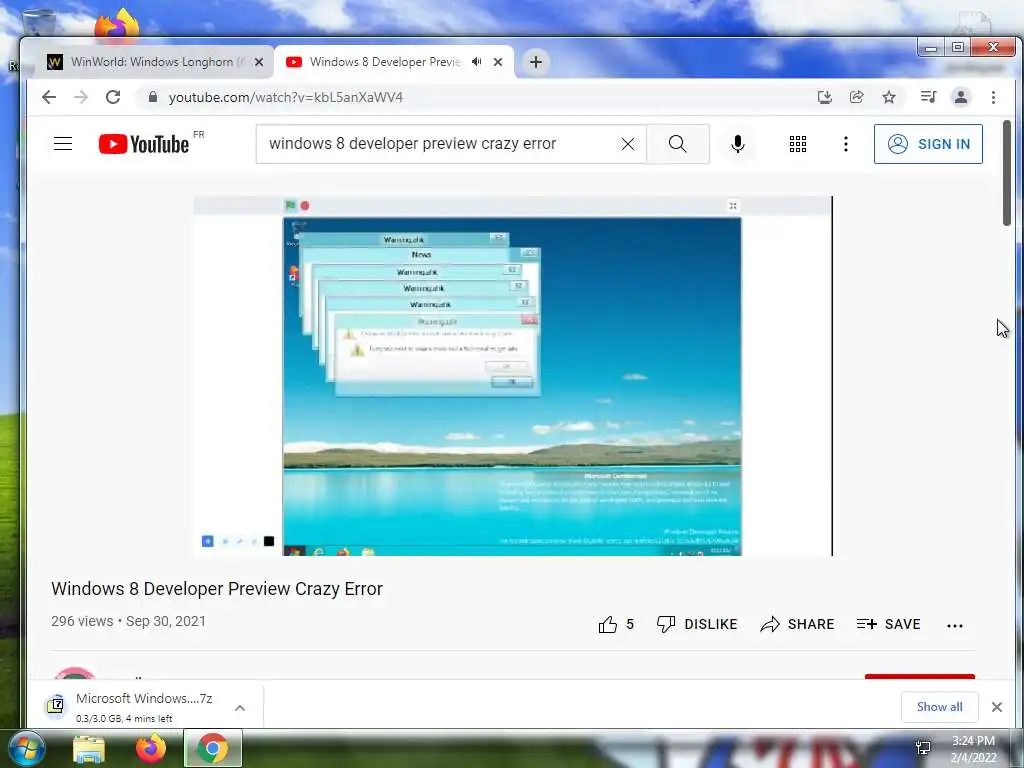1024x768 pixels.
Task: Close the downloads bar
Action: tap(997, 707)
